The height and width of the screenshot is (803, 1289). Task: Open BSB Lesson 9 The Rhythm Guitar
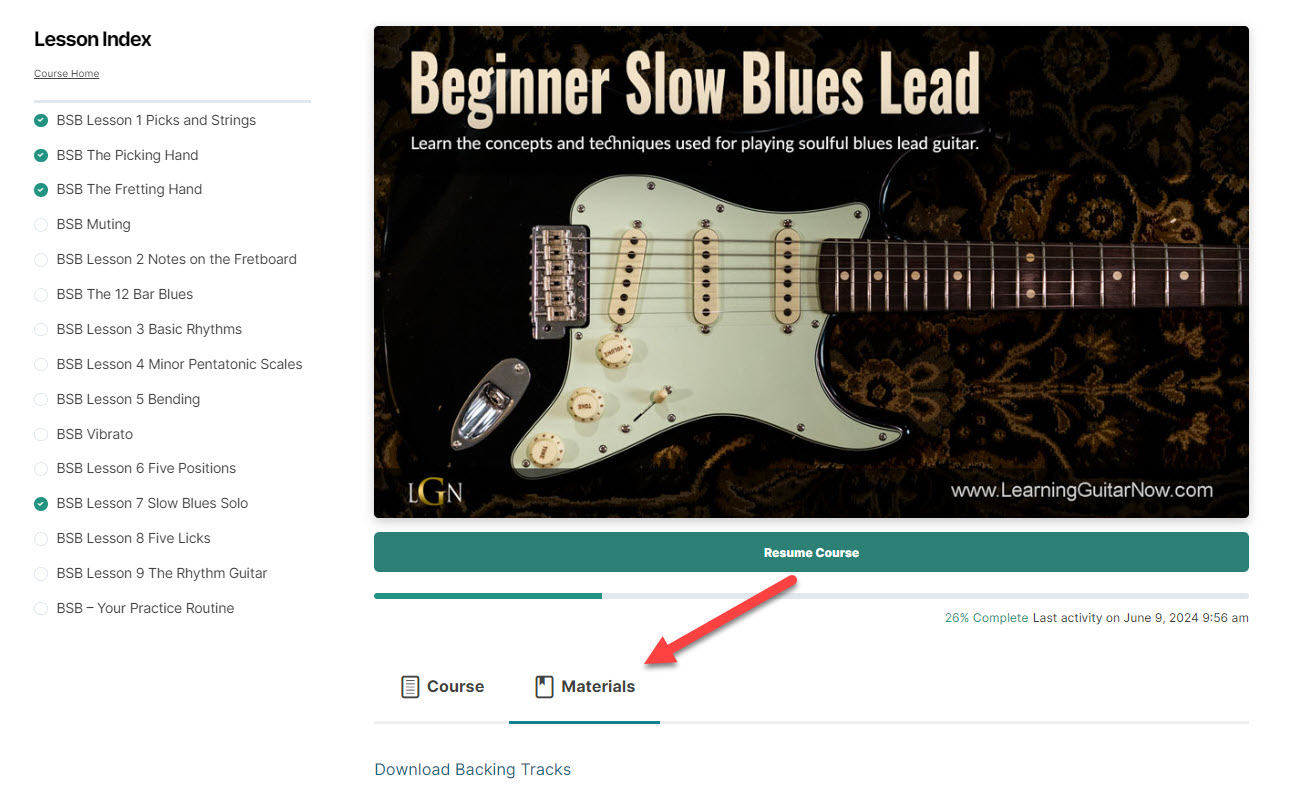point(162,573)
